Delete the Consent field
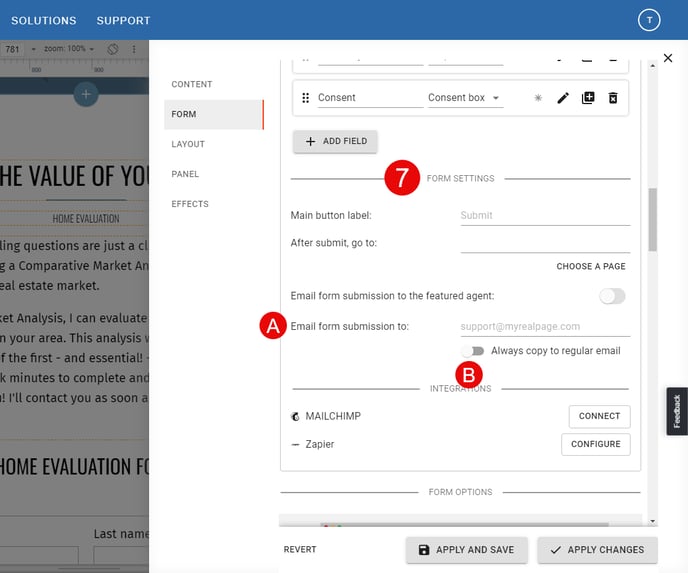Screen dimensions: 688x573 tap(613, 98)
